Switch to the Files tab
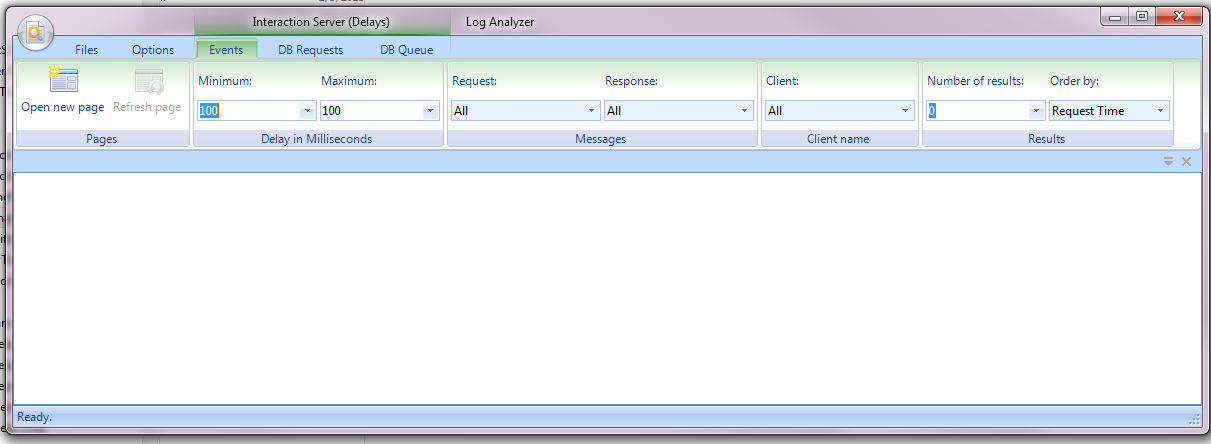1211x444 pixels. click(87, 50)
